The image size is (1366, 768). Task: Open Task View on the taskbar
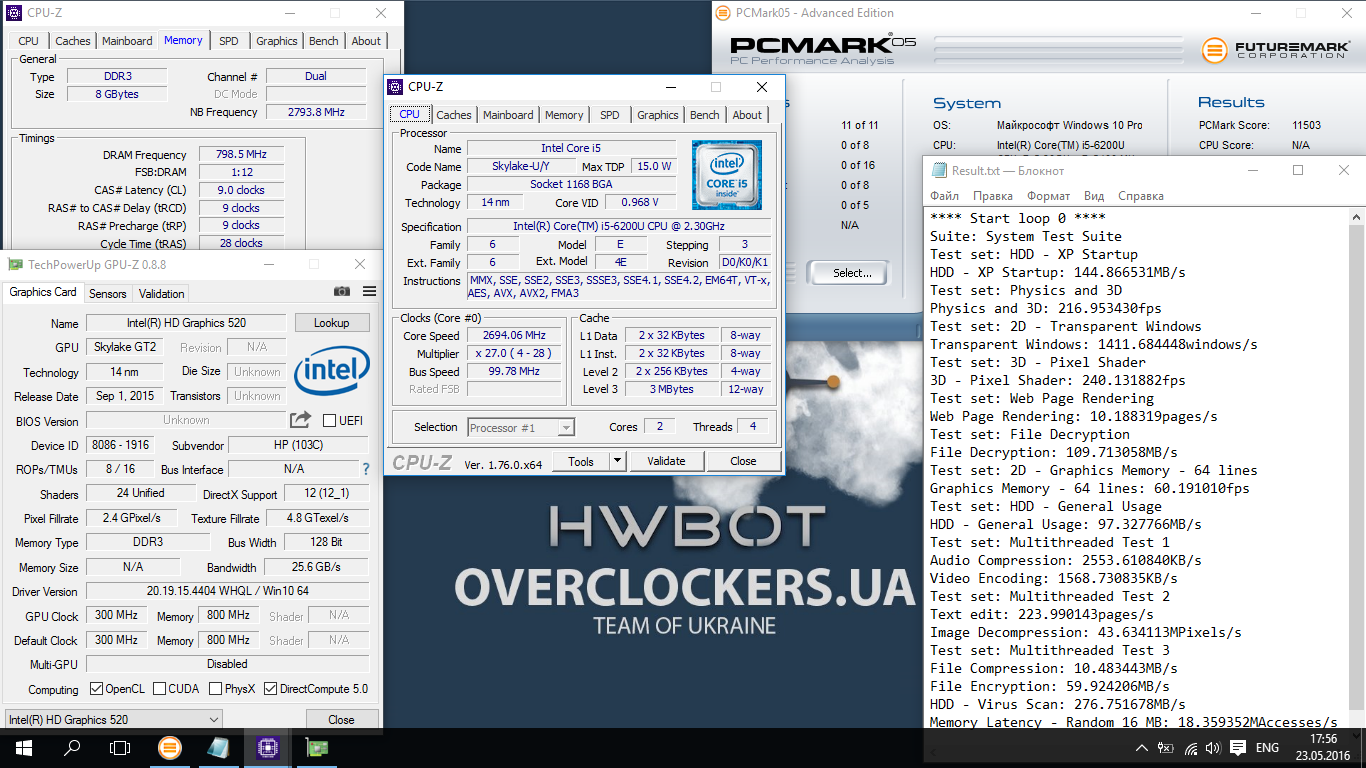coord(120,747)
